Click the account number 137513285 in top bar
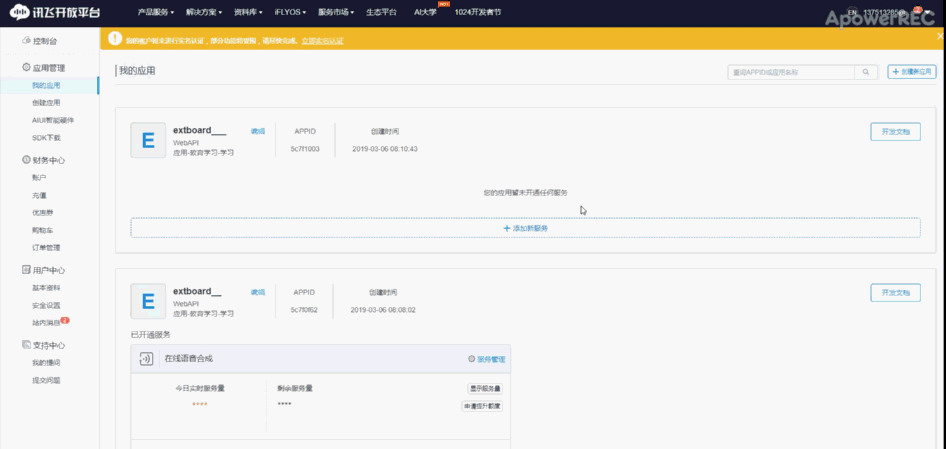Image resolution: width=946 pixels, height=449 pixels. coord(886,12)
